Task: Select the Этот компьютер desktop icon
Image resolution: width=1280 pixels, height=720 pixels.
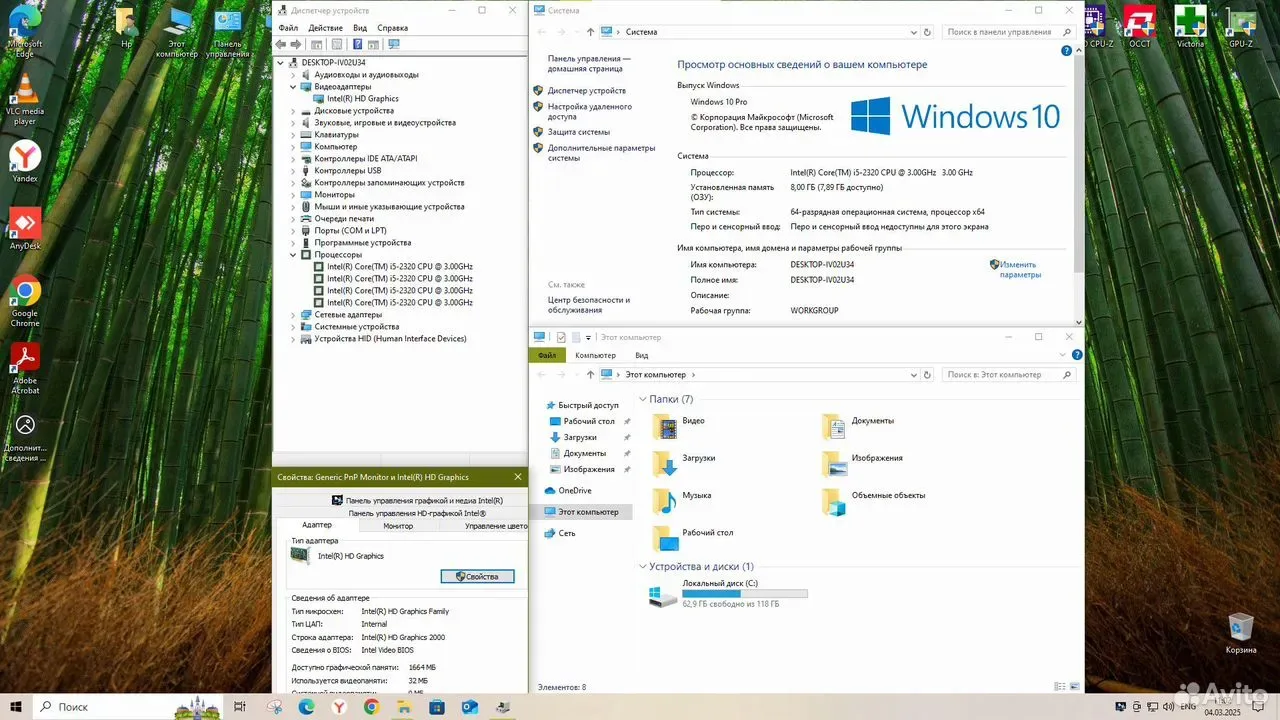Action: coord(177,32)
